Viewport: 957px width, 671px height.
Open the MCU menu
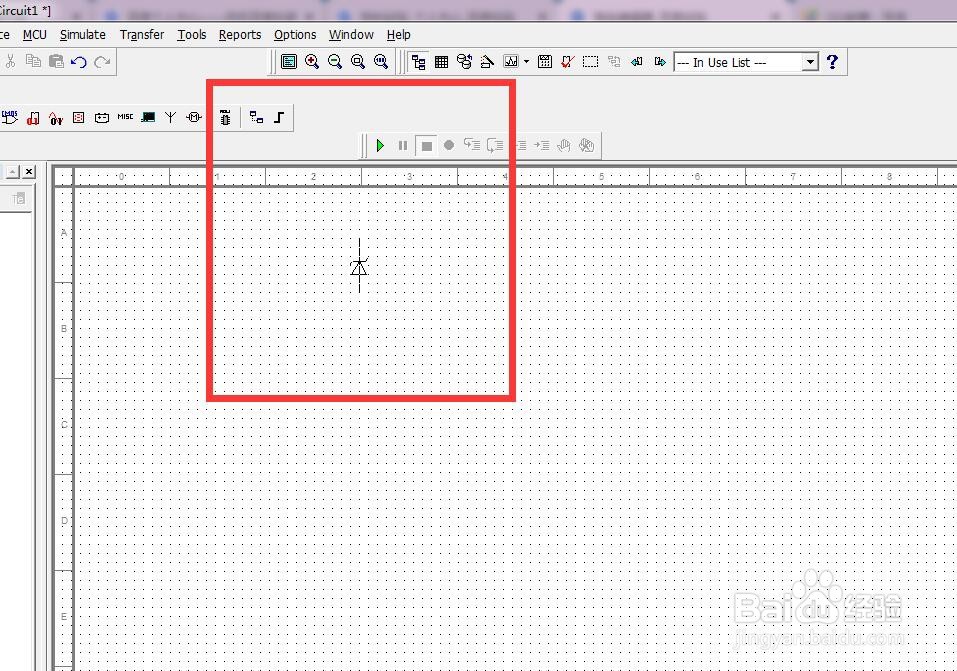pyautogui.click(x=35, y=35)
